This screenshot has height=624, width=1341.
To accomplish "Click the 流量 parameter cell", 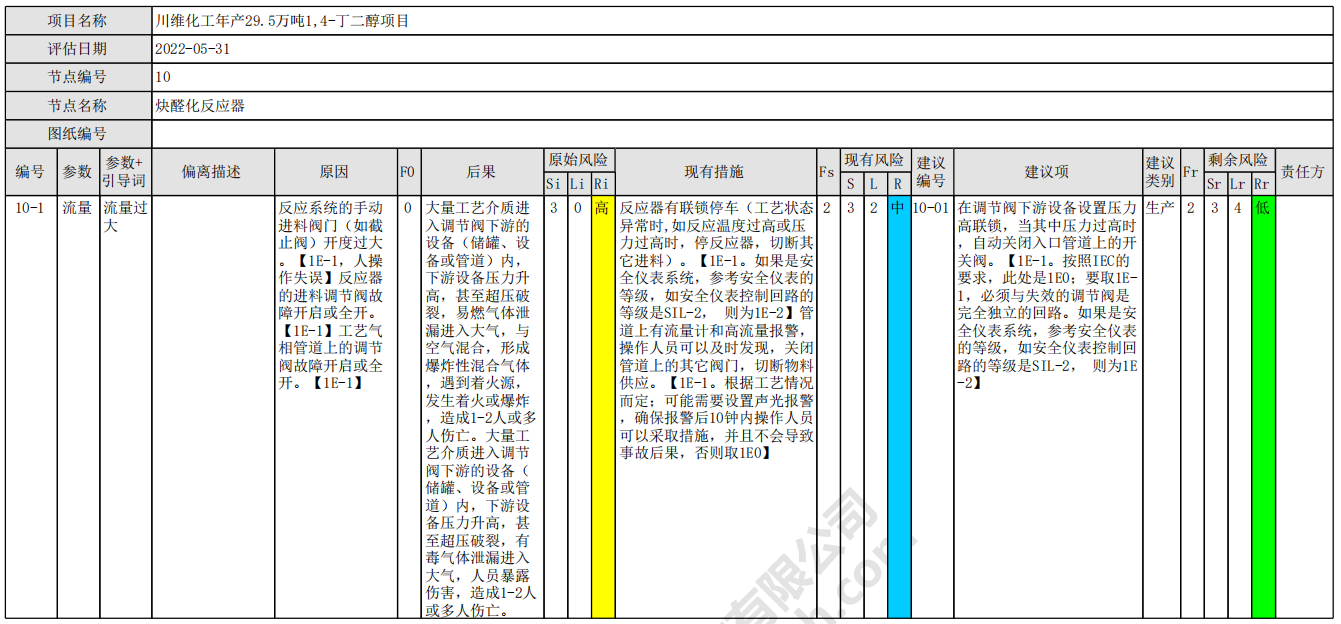I will pos(77,407).
